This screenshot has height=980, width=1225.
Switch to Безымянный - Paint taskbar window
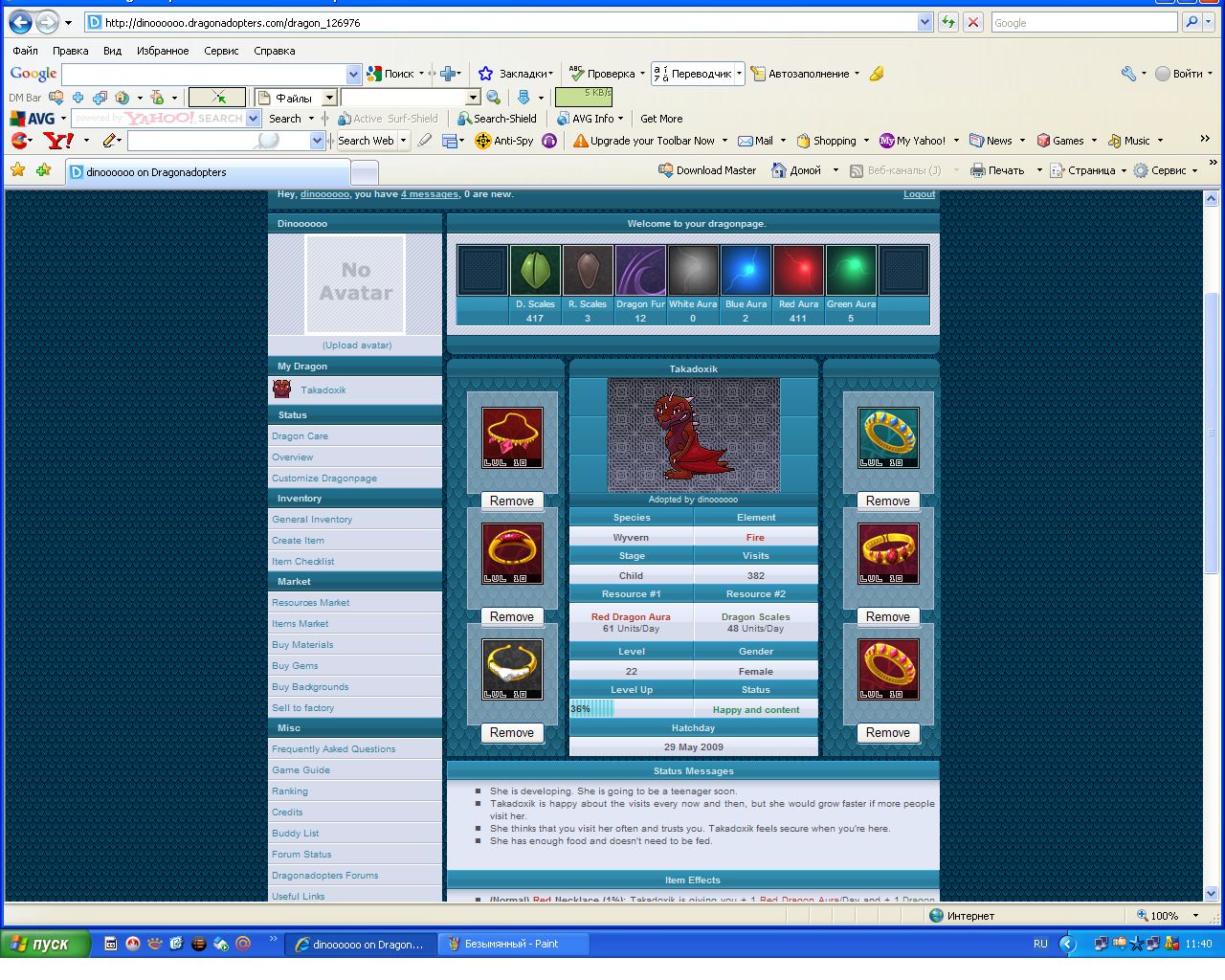514,944
